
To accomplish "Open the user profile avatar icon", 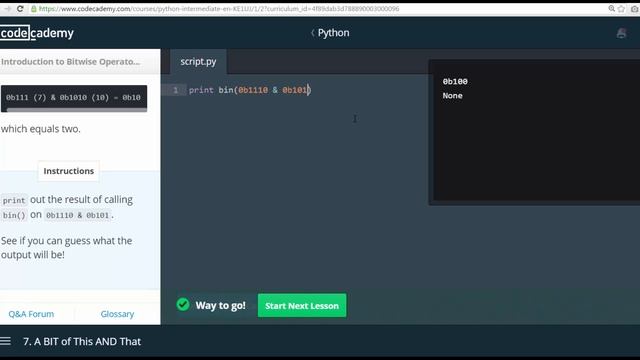I will [621, 33].
